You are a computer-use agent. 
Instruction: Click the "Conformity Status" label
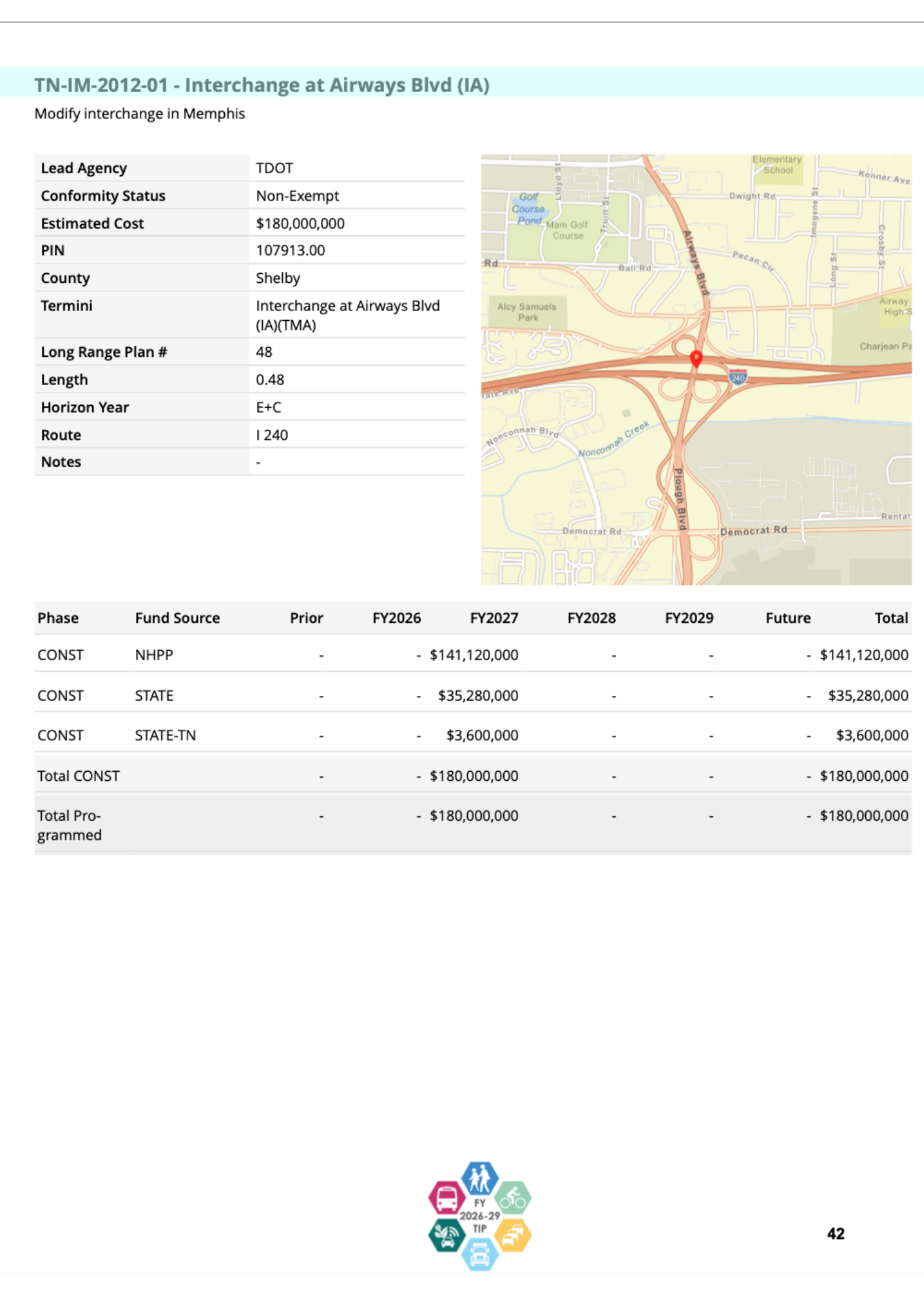[103, 195]
